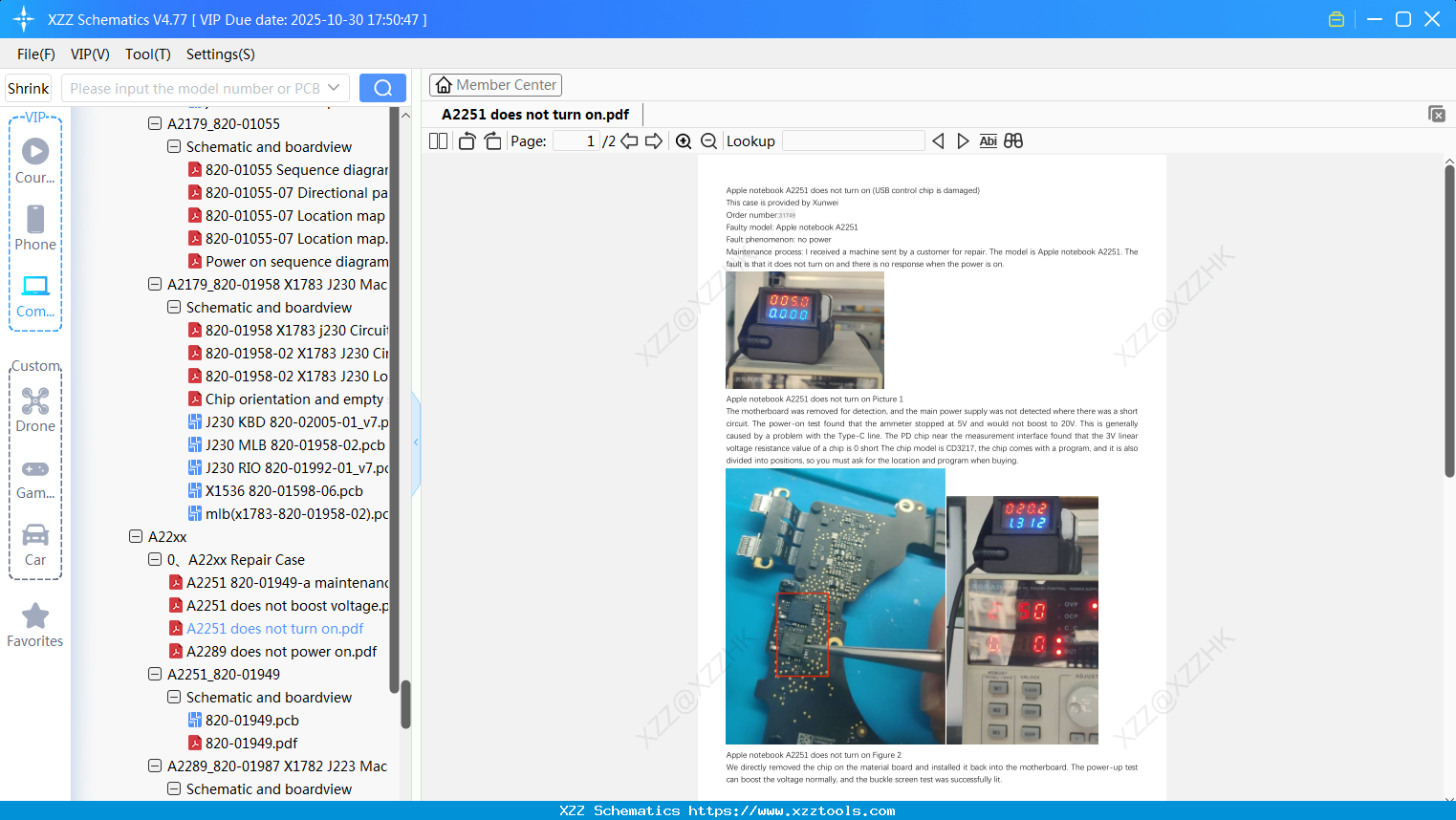The height and width of the screenshot is (820, 1456).
Task: Go to the next page arrow
Action: [654, 141]
